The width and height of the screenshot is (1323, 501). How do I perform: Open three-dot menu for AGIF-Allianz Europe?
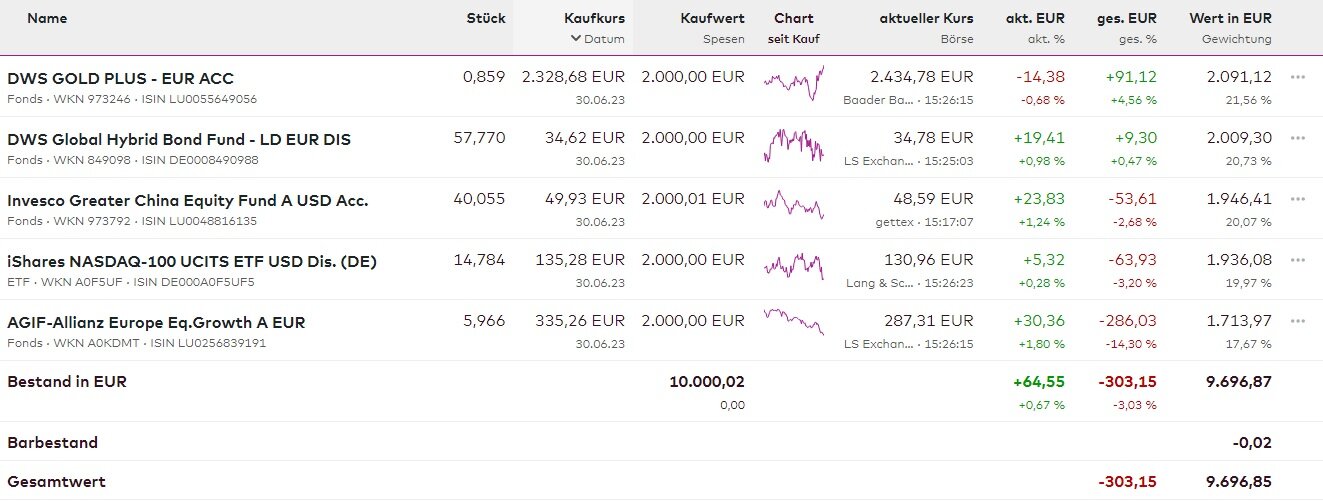[1298, 321]
